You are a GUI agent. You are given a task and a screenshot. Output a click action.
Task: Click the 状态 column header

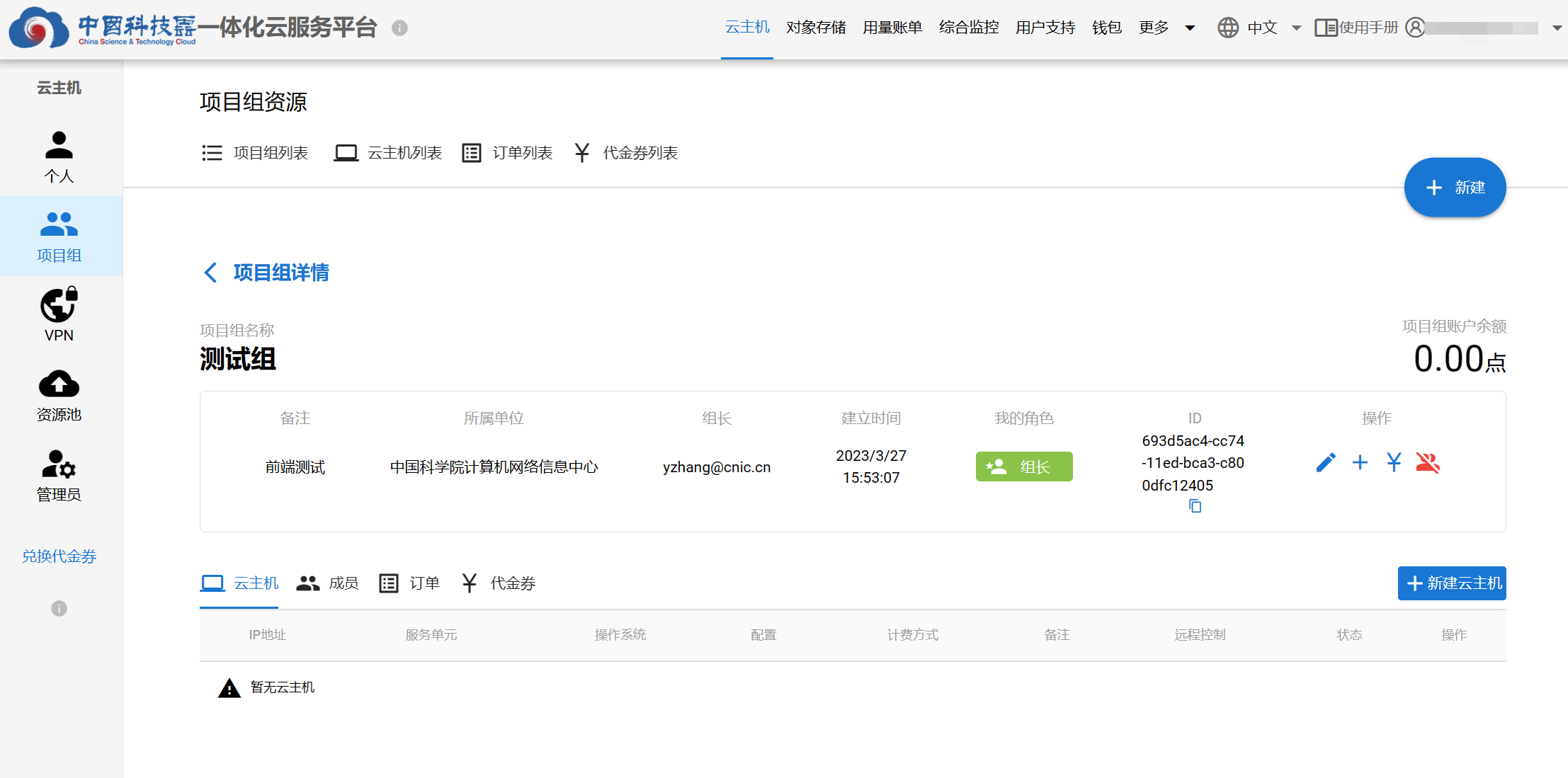point(1350,635)
